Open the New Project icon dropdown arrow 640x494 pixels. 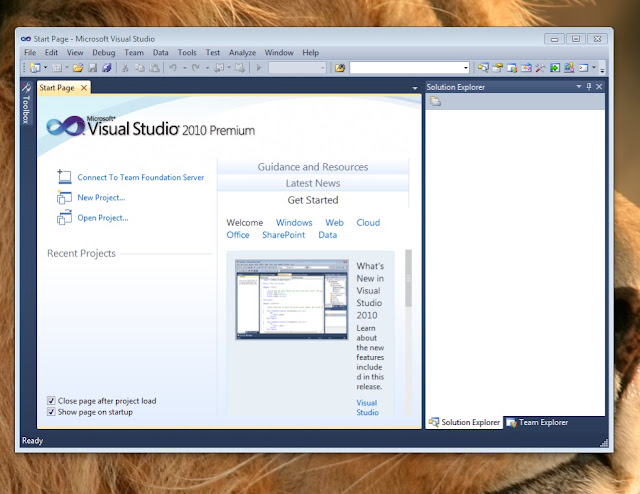pyautogui.click(x=45, y=68)
